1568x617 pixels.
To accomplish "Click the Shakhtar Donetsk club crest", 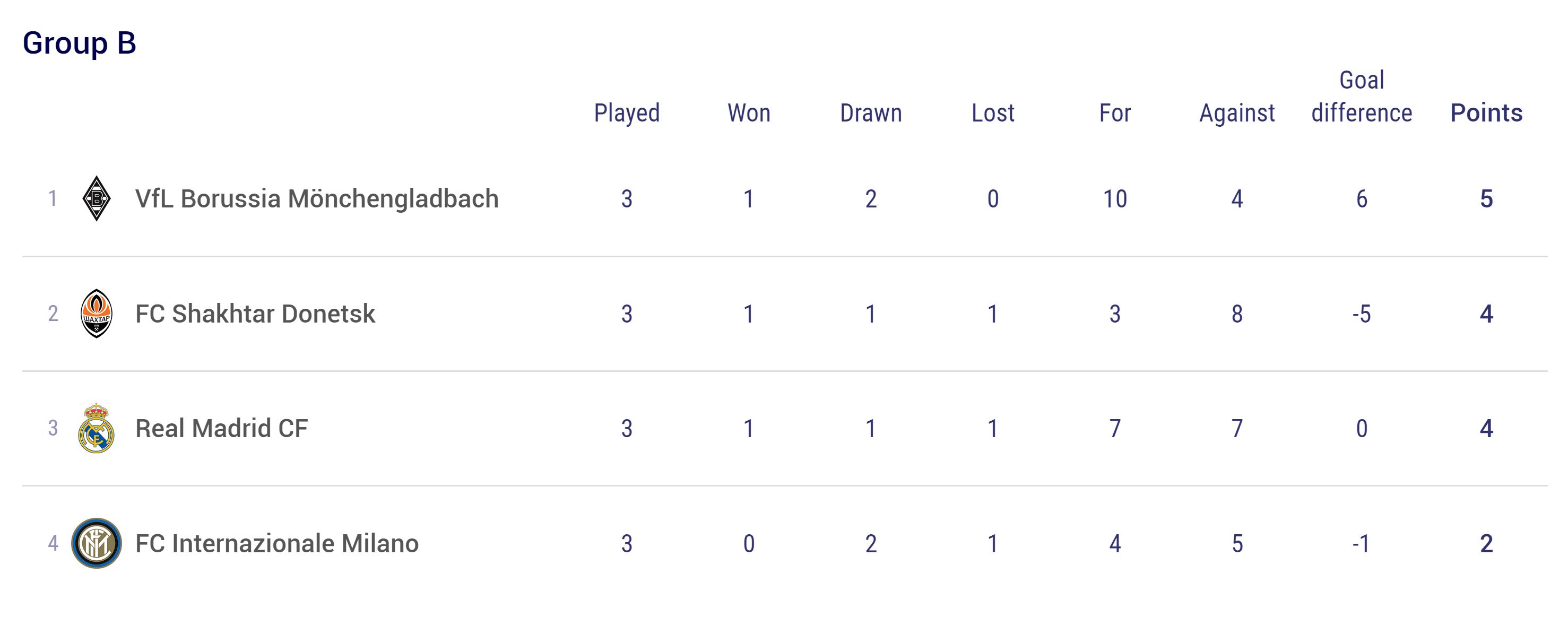I will pyautogui.click(x=96, y=314).
